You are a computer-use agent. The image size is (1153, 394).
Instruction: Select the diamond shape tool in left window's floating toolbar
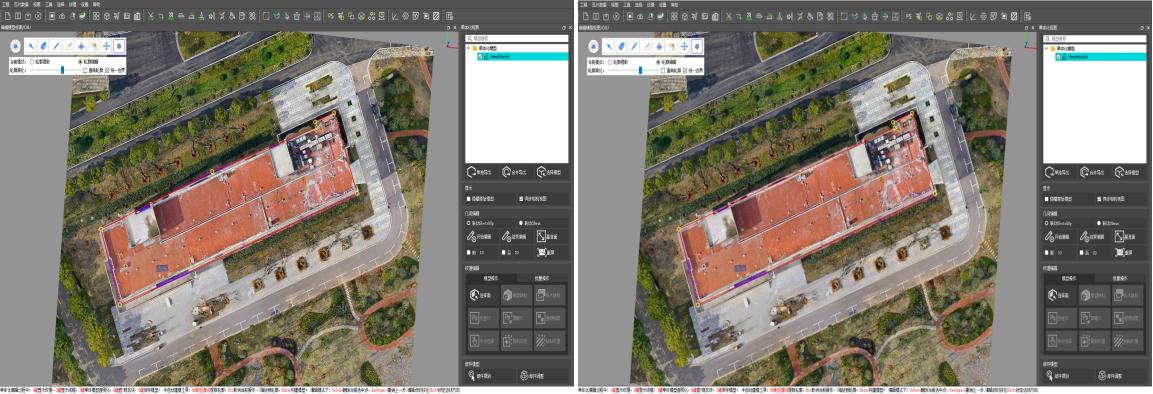[x=82, y=46]
